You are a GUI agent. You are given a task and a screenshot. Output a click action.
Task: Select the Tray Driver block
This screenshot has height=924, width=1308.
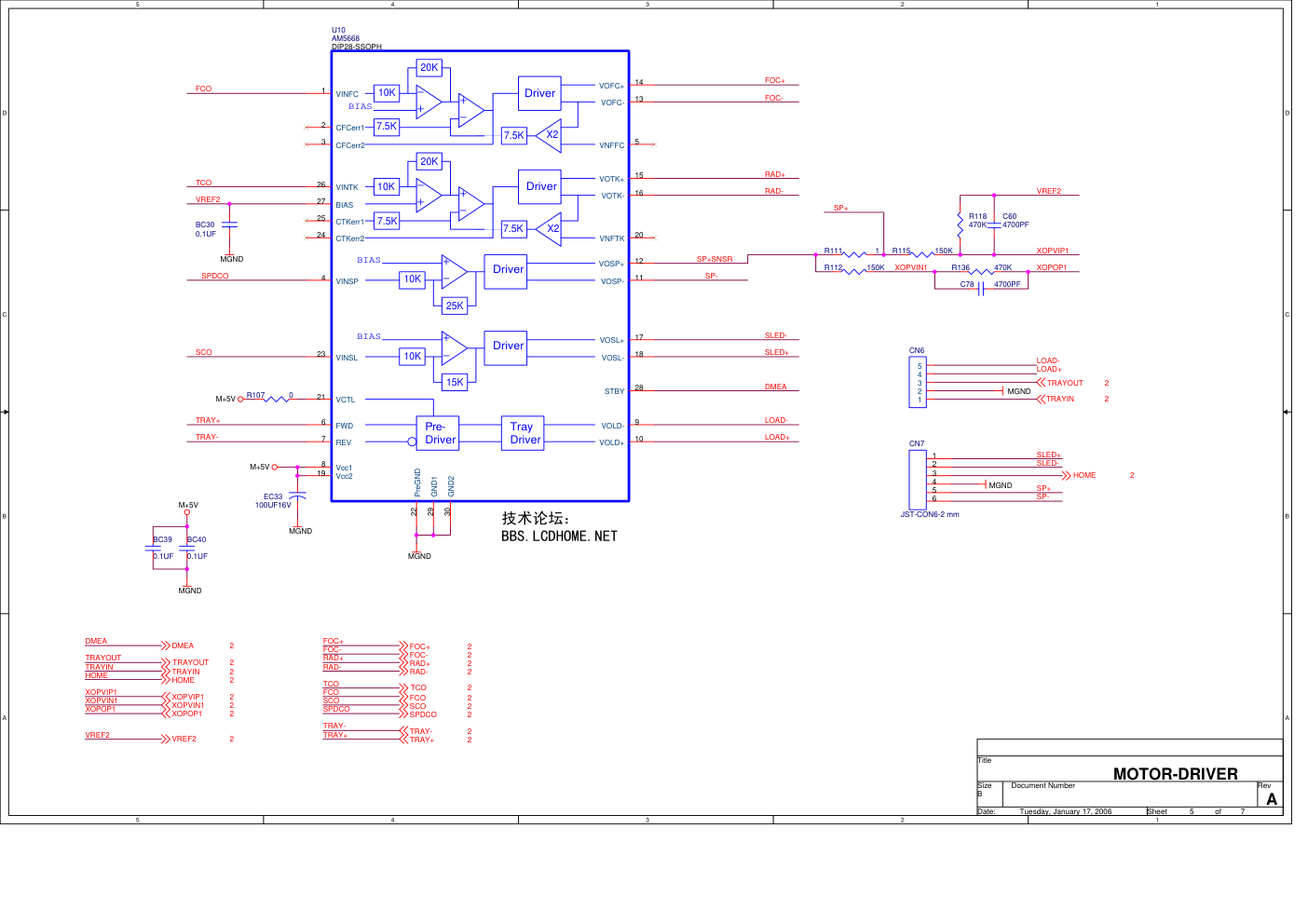[x=525, y=433]
